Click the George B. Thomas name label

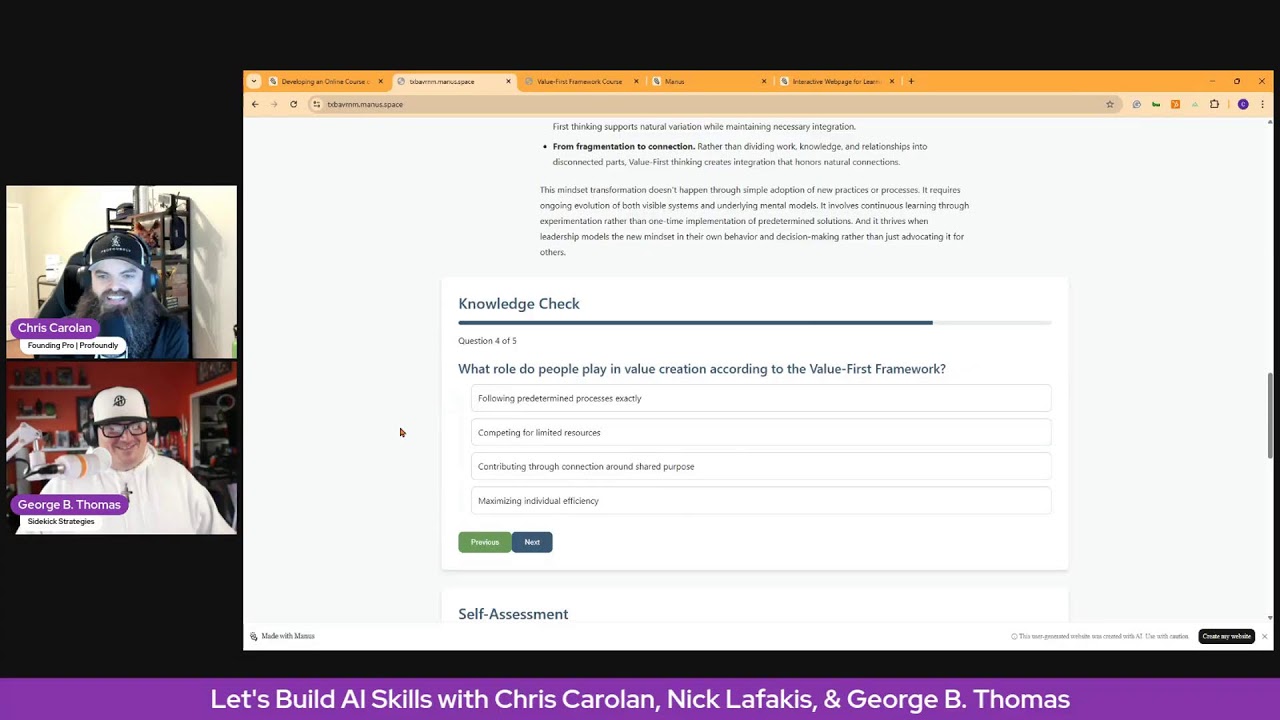(69, 505)
